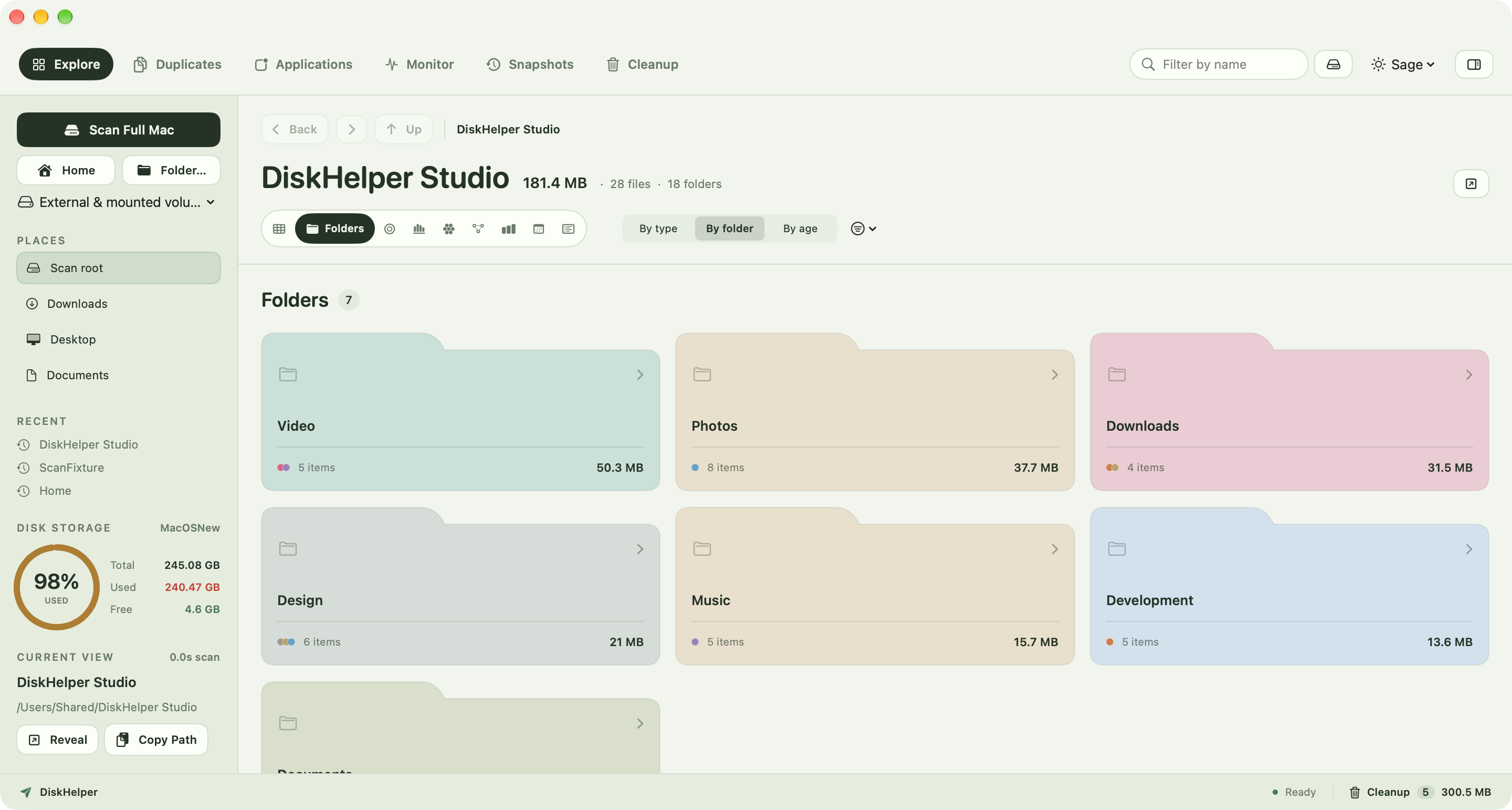Open Development folder via its chevron
The image size is (1512, 810).
coord(1468,548)
